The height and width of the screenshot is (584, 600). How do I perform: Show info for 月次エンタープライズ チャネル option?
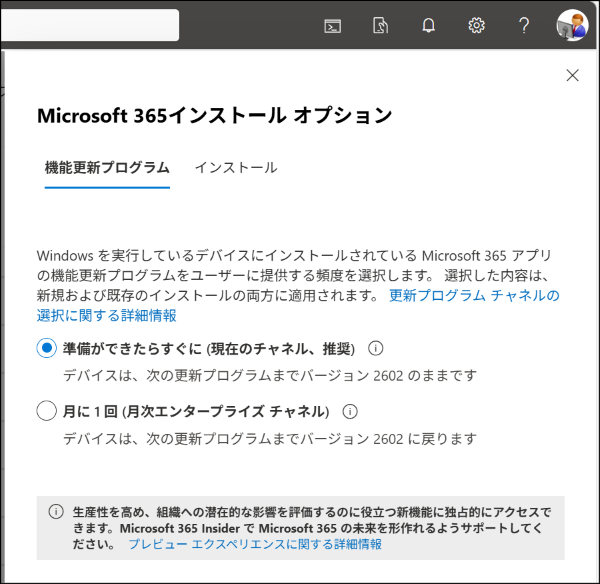(x=350, y=411)
